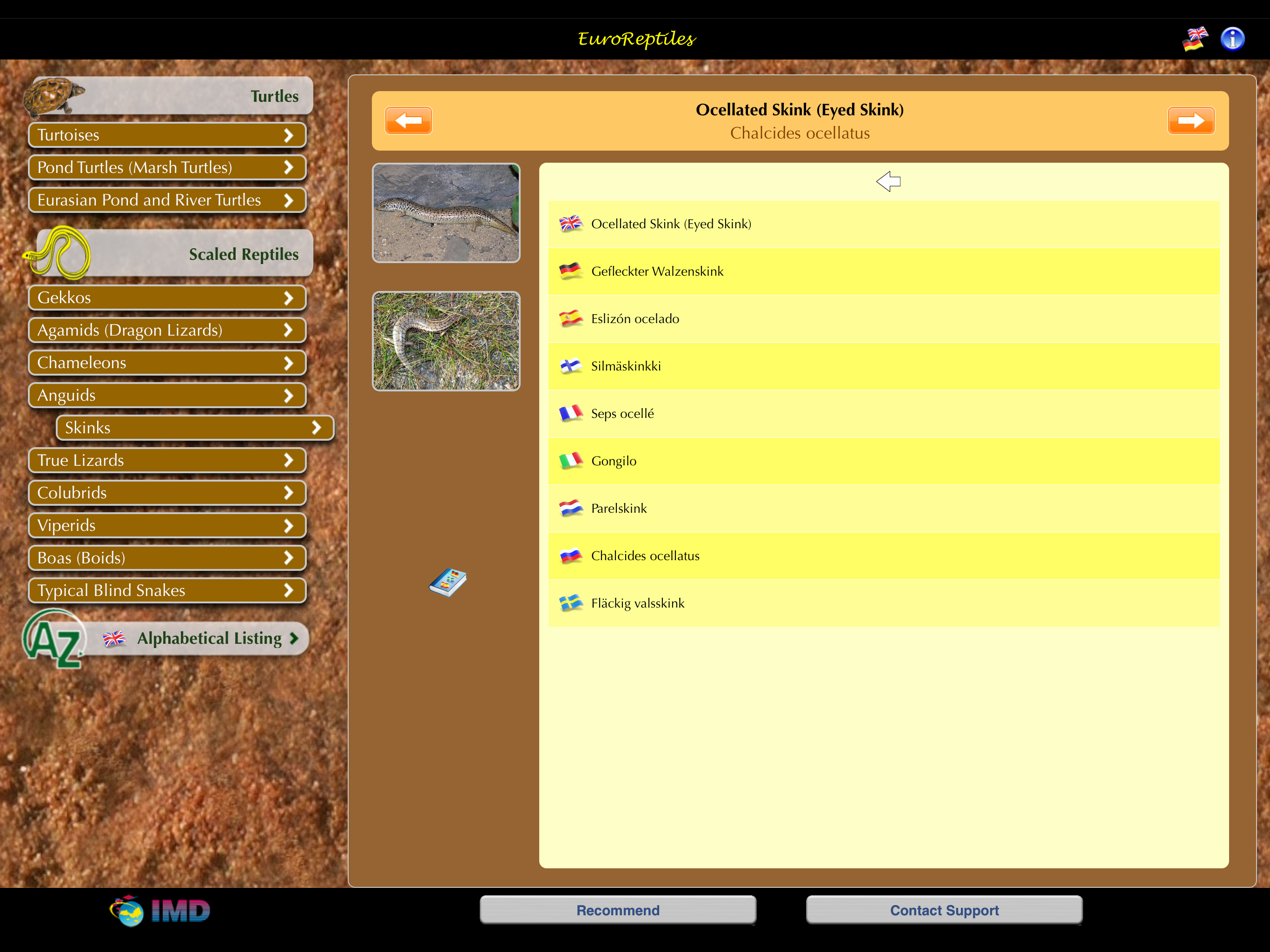Open the skink in grass photo thumbnail

click(446, 341)
